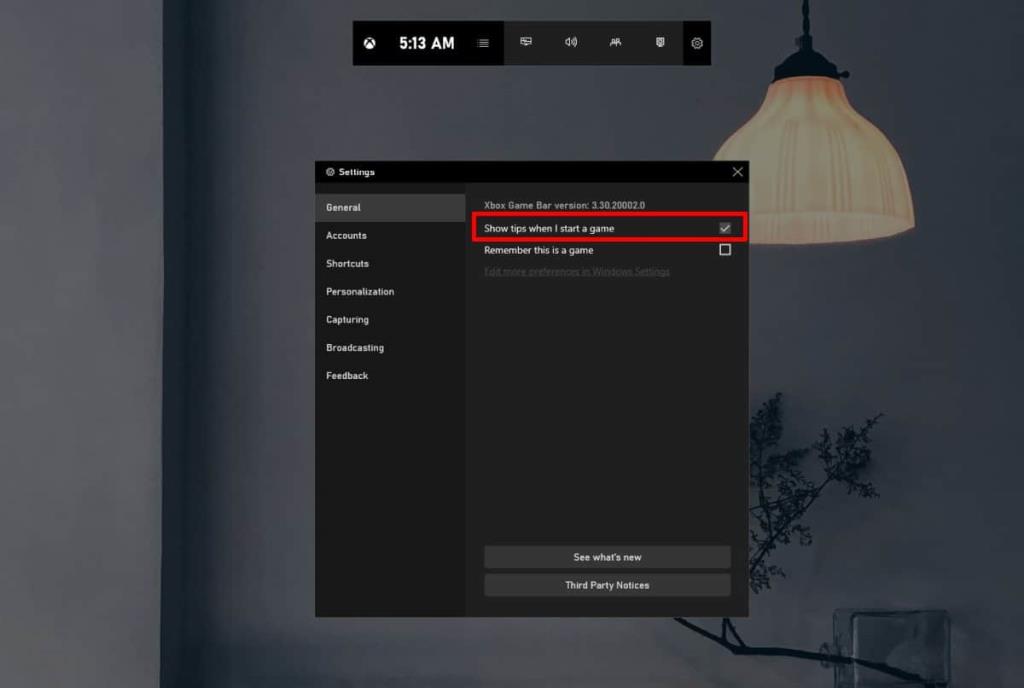Open the Capture widget icon

pyautogui.click(x=526, y=43)
